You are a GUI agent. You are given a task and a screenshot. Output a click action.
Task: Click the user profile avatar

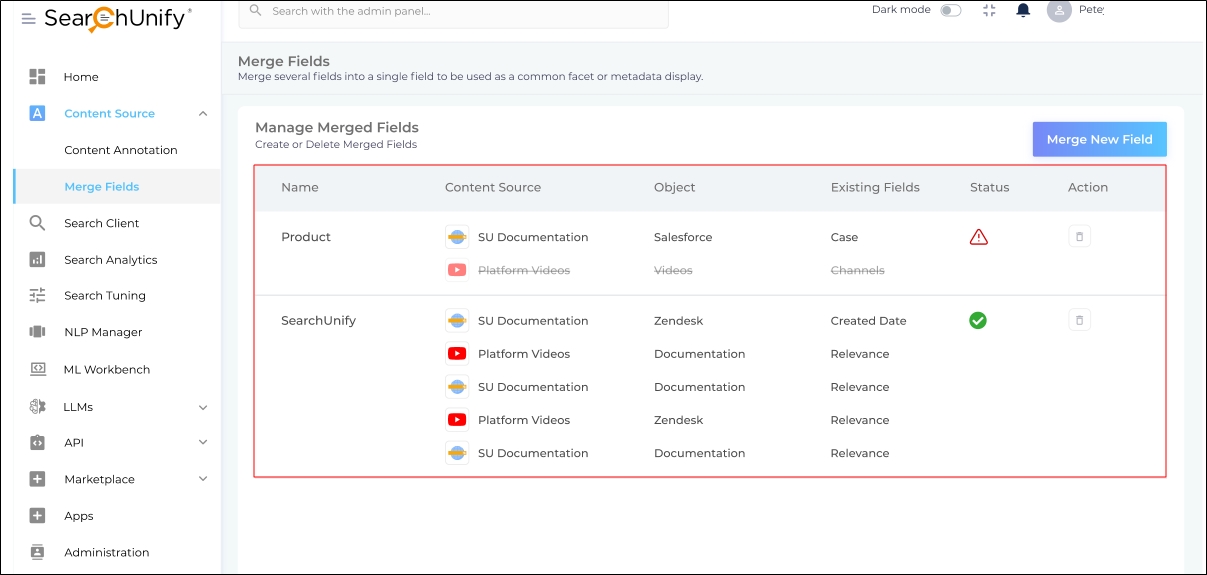(1058, 10)
